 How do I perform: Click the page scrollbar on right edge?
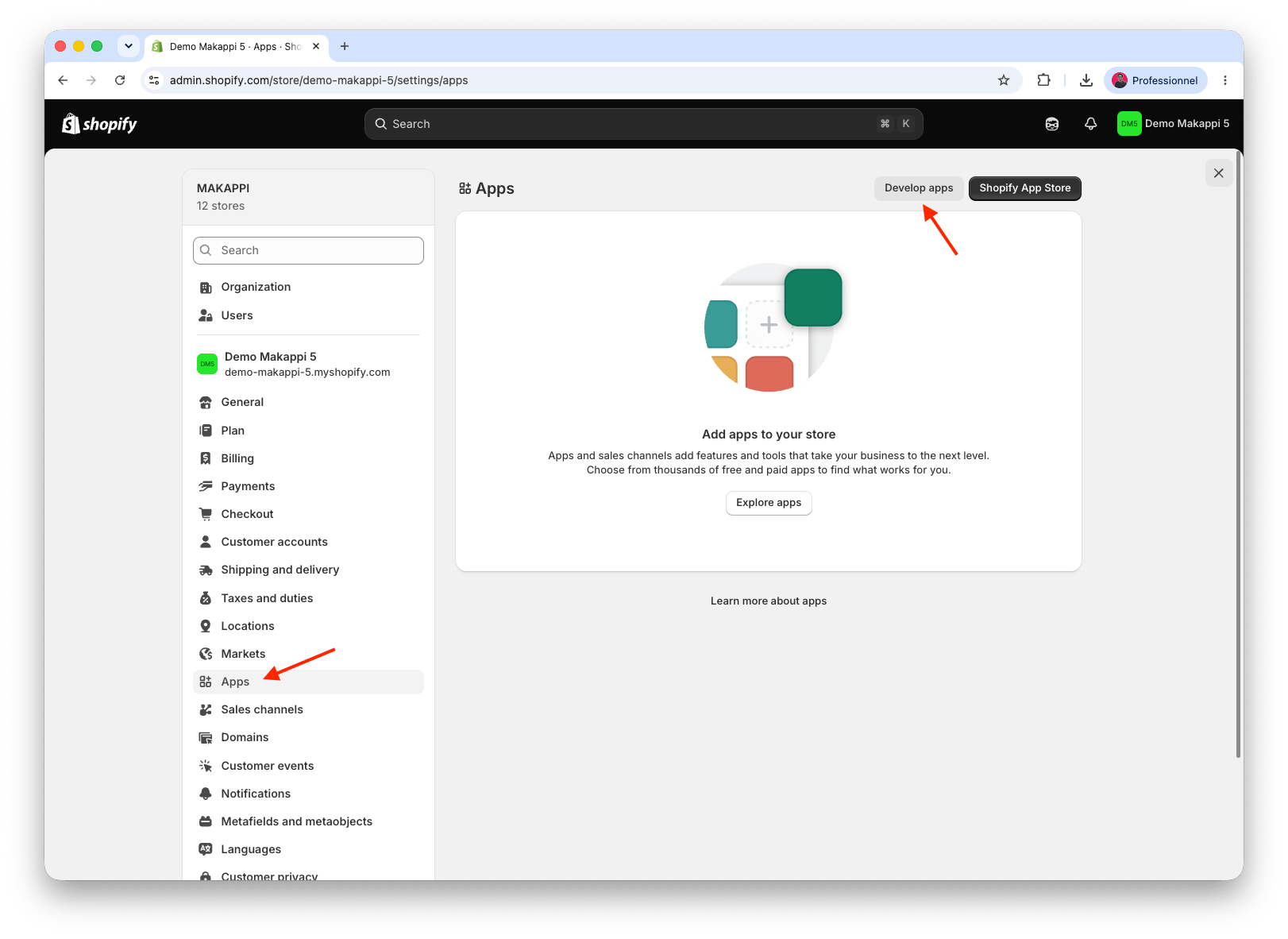pos(1238,454)
